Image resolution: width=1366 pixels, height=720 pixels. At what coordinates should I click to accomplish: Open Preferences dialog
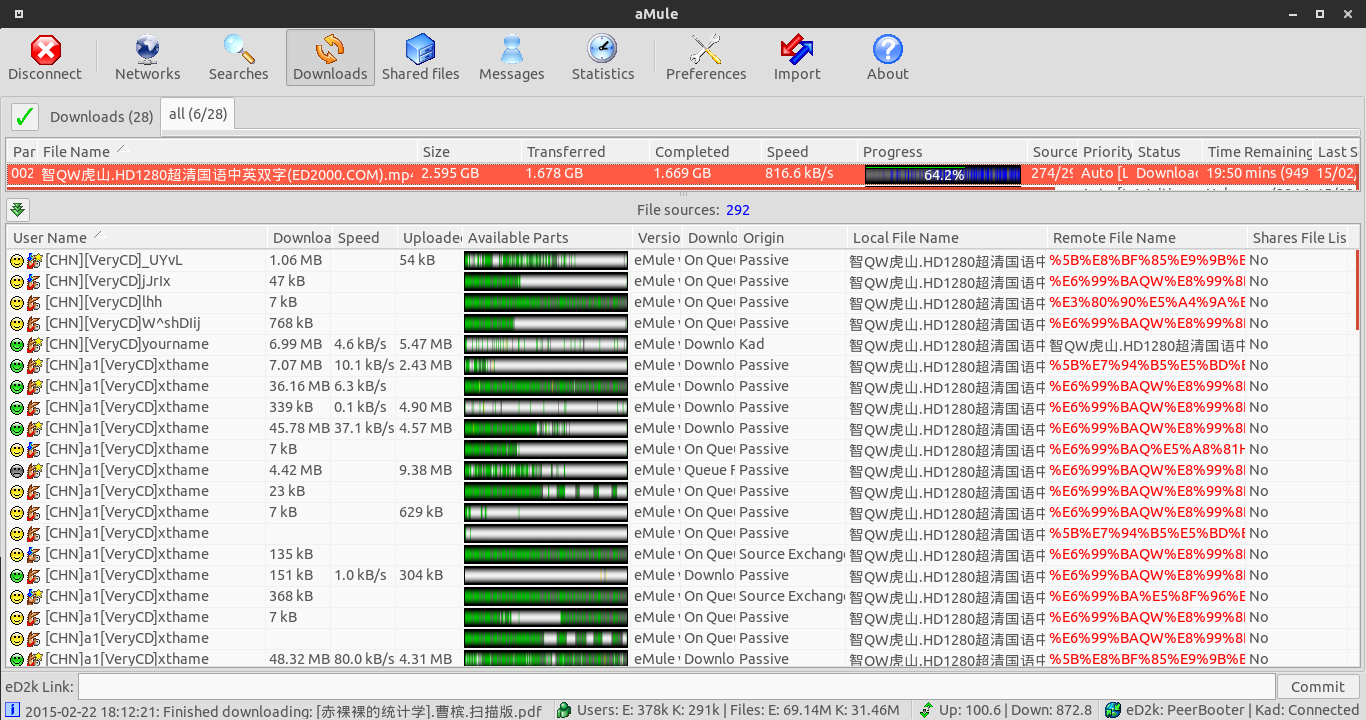[706, 58]
